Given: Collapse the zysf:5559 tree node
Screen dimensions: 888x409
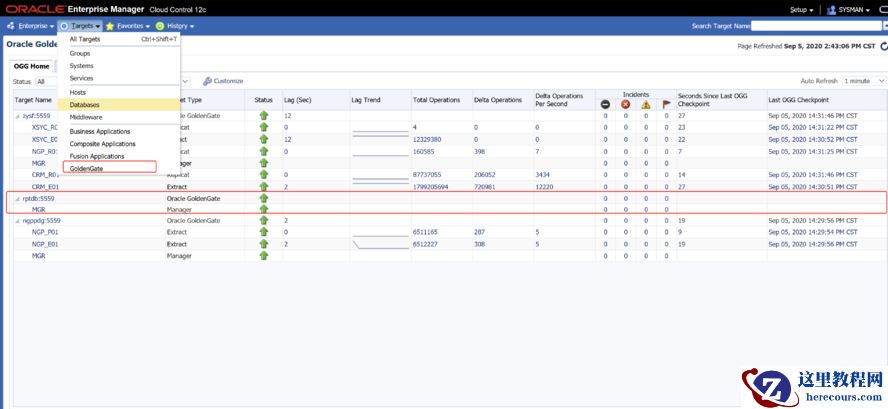Looking at the screenshot, I should pyautogui.click(x=17, y=117).
